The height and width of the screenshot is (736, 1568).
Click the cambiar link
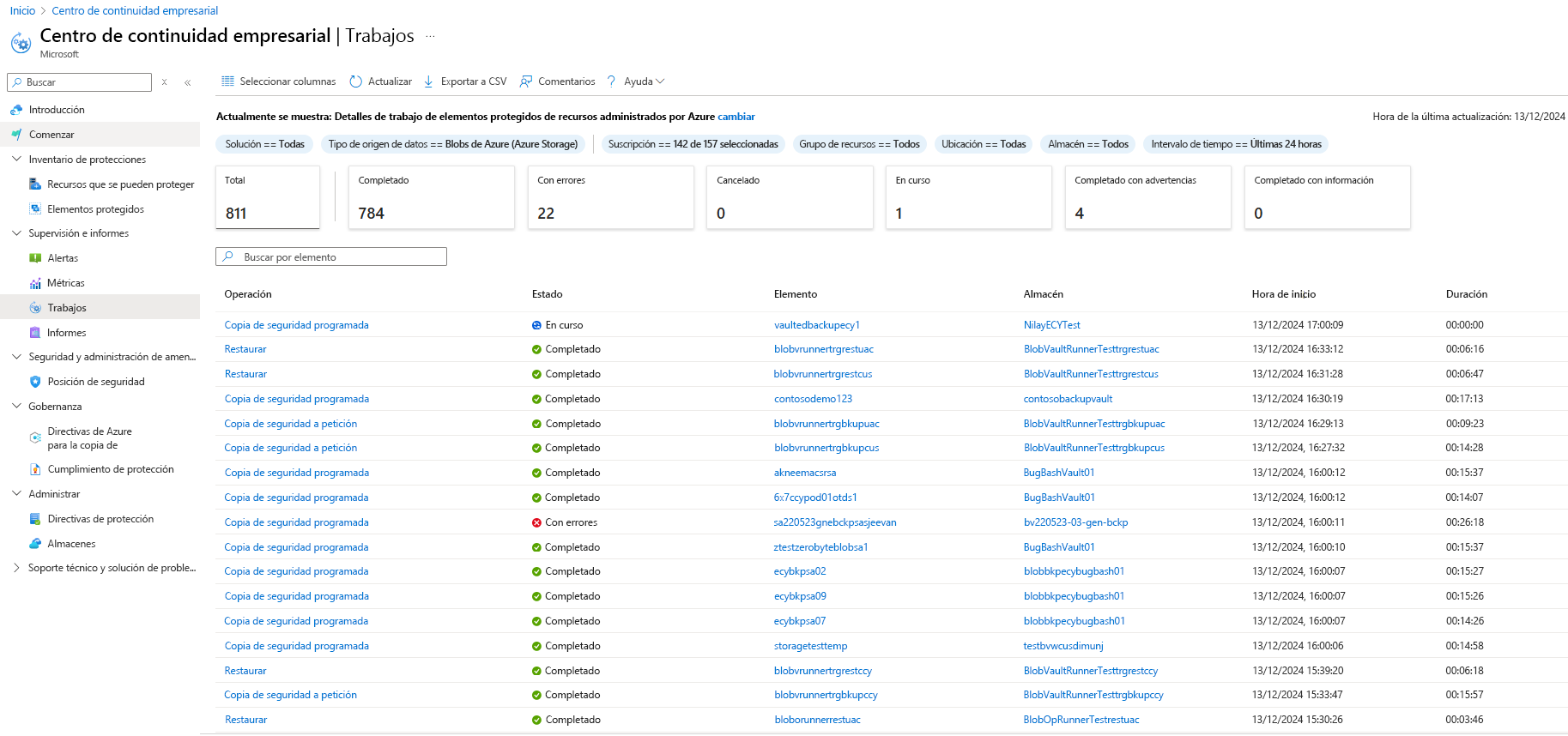tap(736, 117)
